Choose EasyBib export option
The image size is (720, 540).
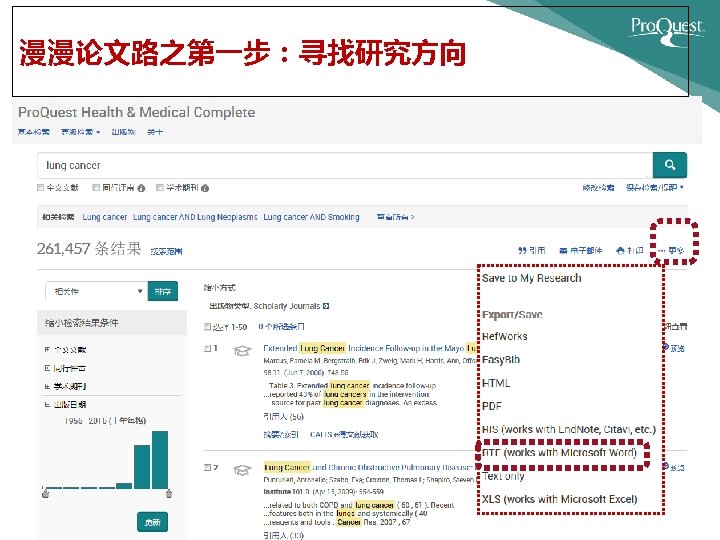click(x=501, y=360)
